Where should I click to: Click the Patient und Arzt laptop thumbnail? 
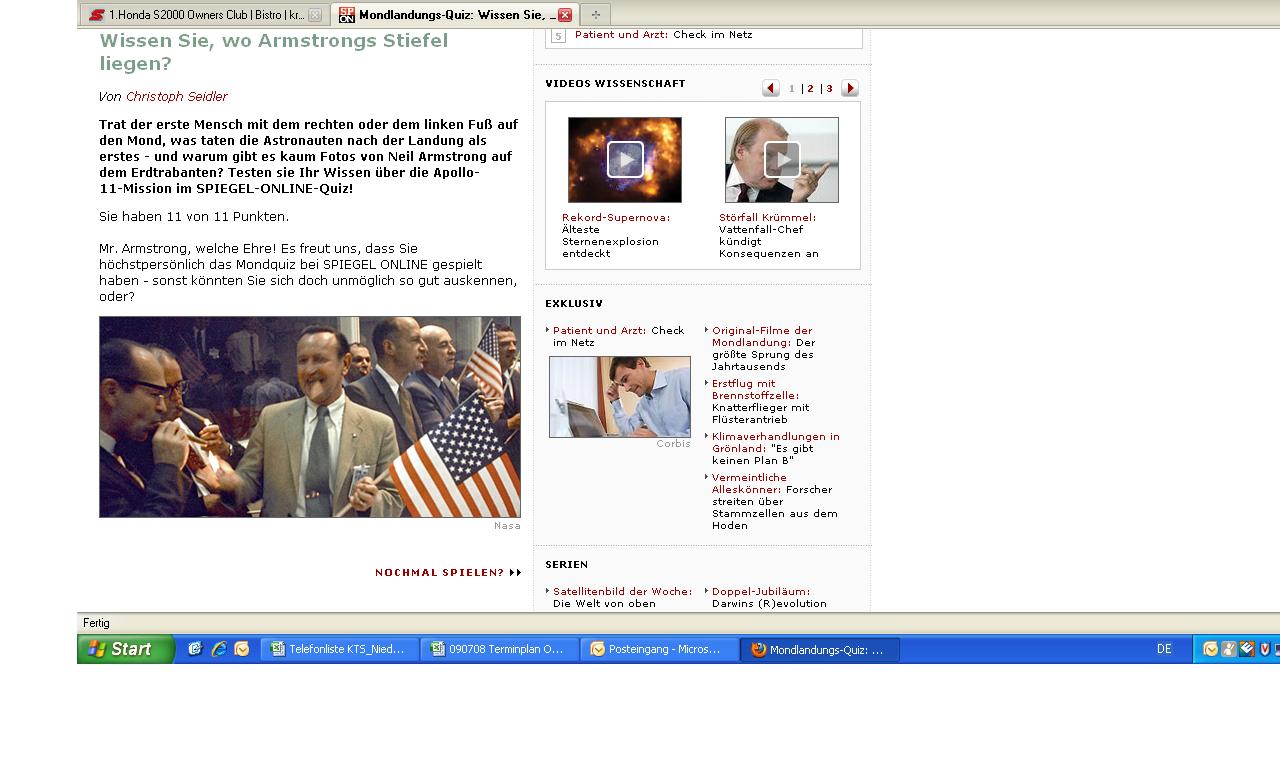(619, 397)
